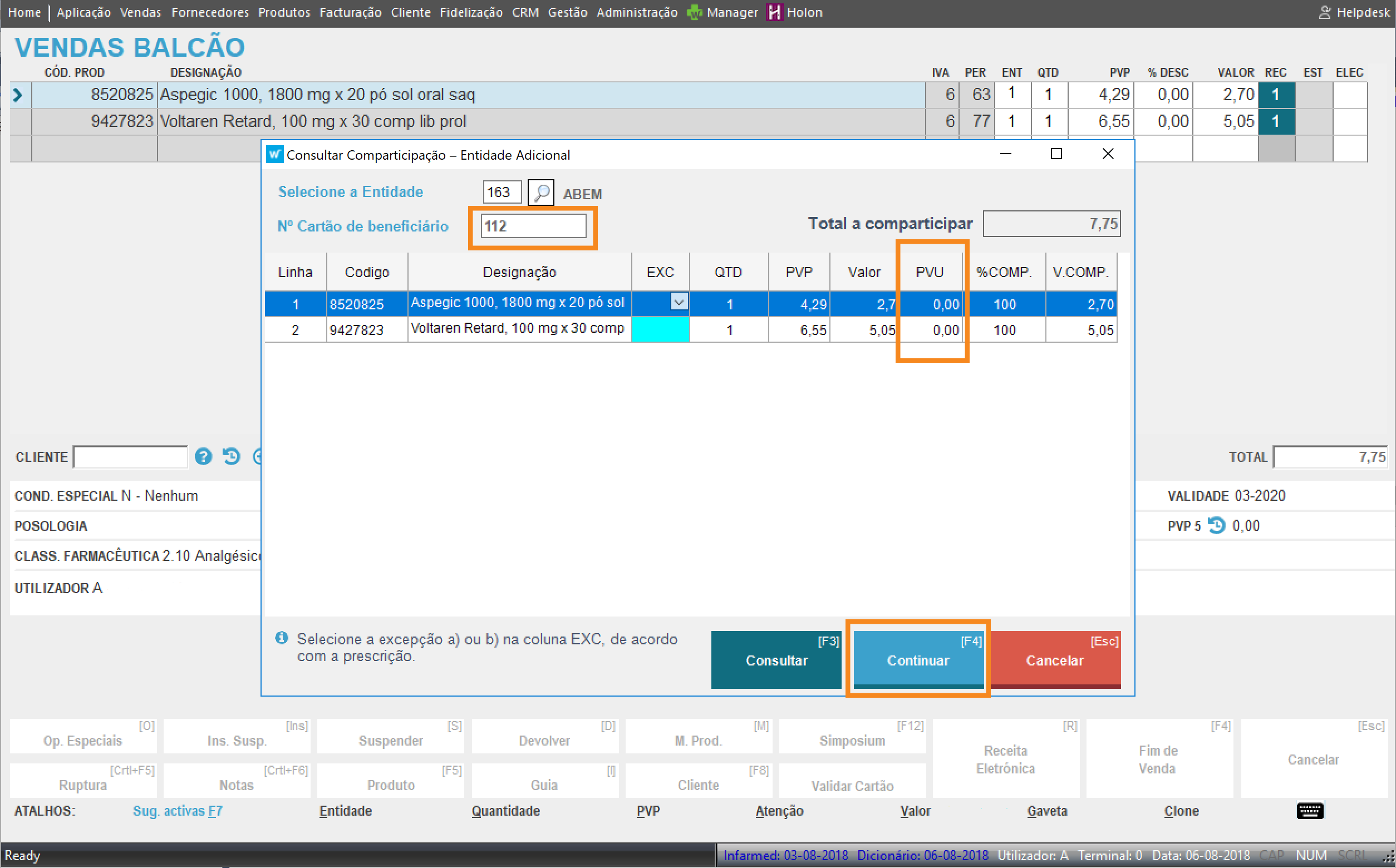Expand row arrow beside product 8520825
Image resolution: width=1396 pixels, height=868 pixels.
coord(18,95)
